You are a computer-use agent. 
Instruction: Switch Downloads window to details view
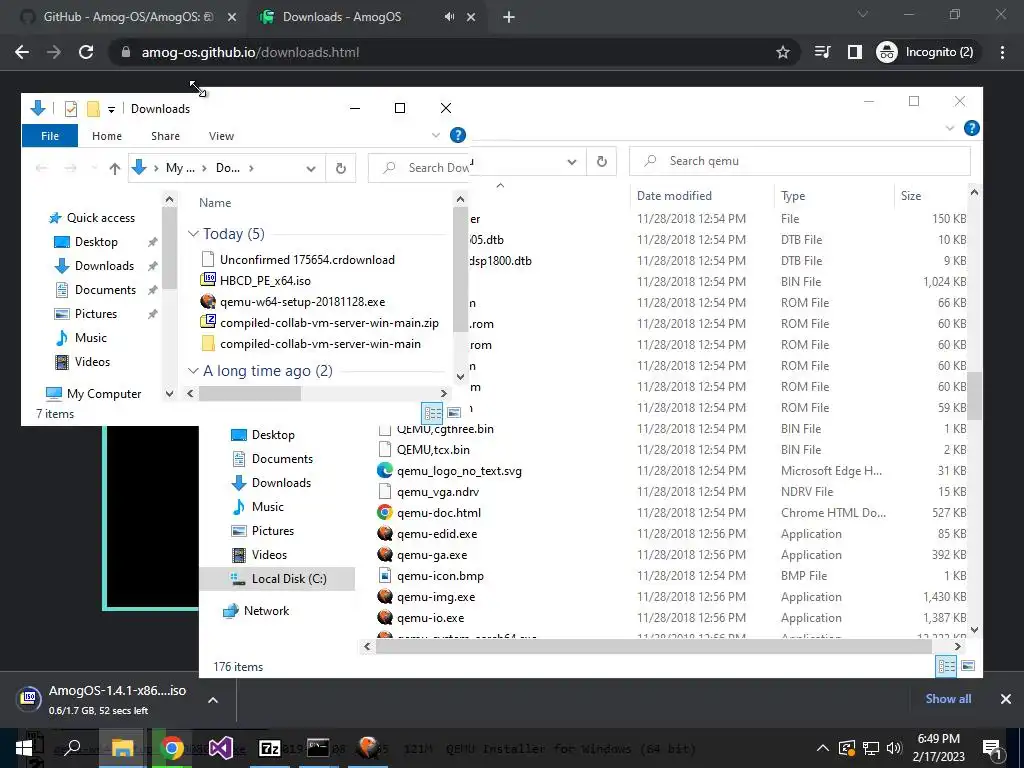(x=432, y=413)
